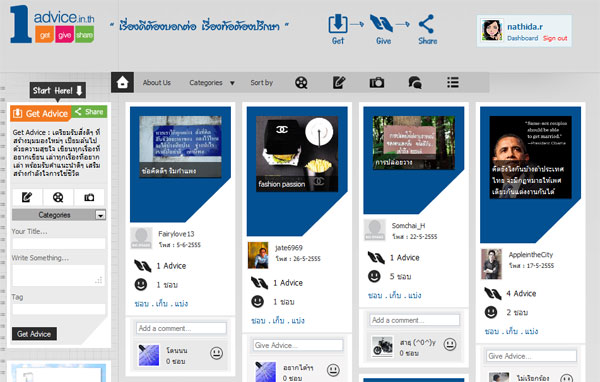
Task: Open chat bubbles icon in navbar
Action: pos(415,82)
